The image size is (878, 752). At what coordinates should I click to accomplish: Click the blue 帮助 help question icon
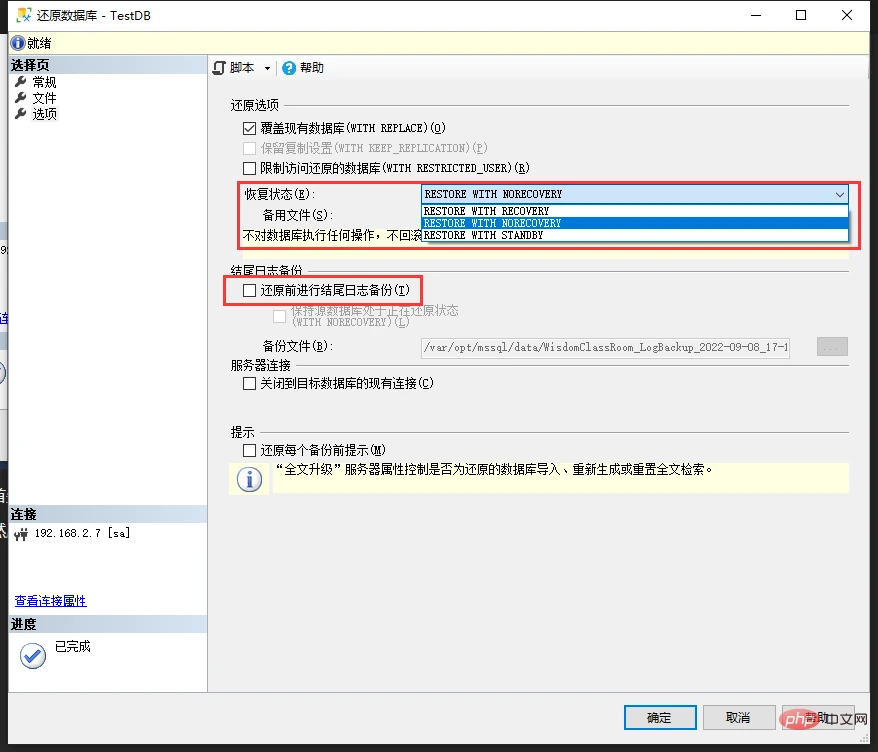[289, 68]
